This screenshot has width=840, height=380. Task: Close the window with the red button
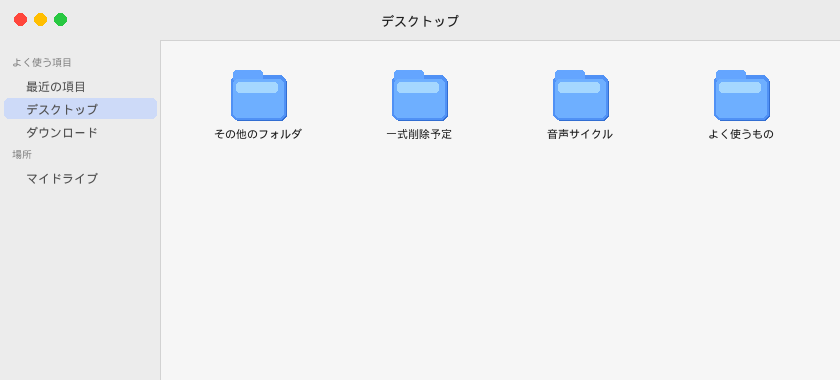click(20, 20)
